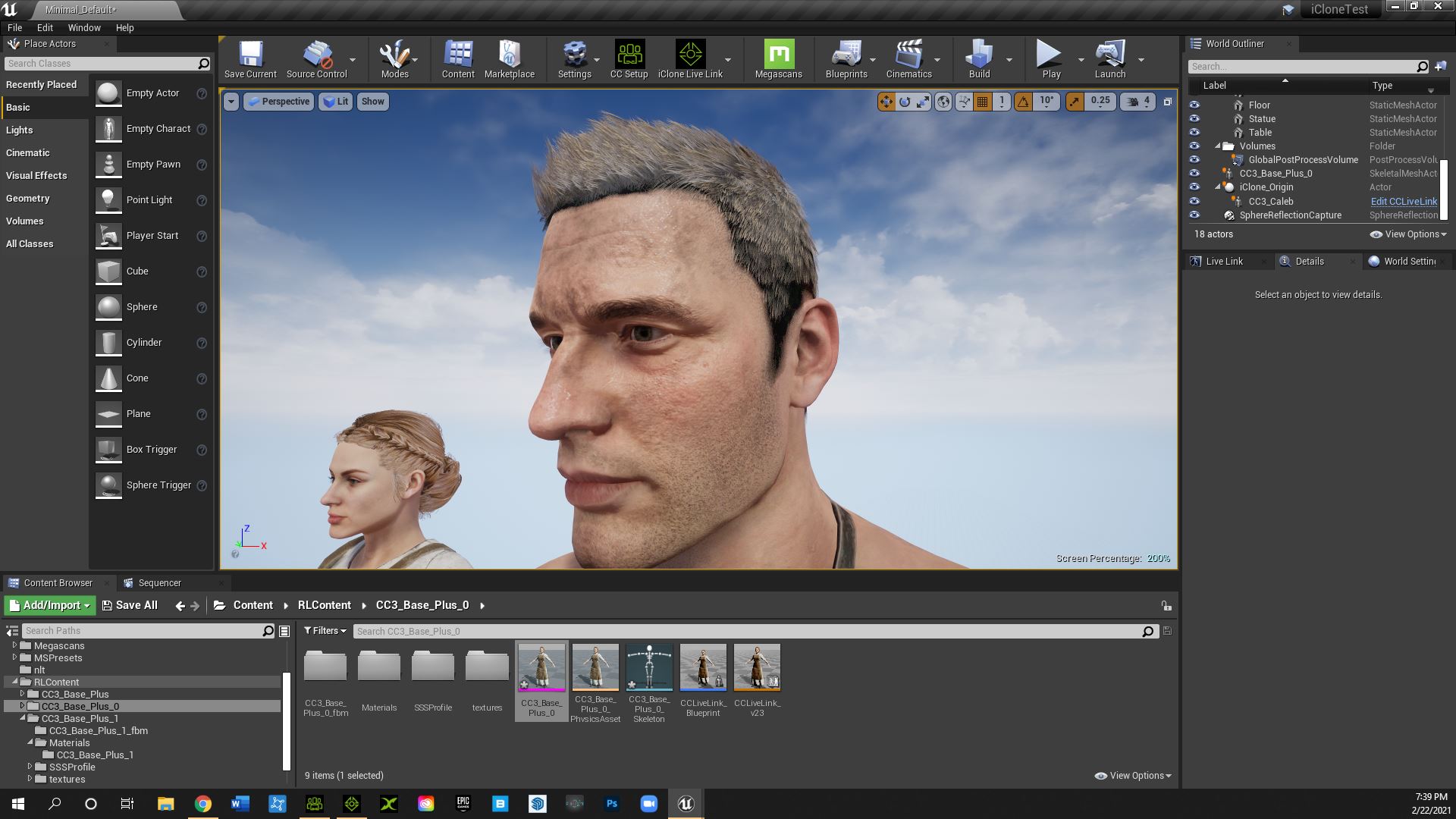Select the translate gizmo mode icon in viewport
The height and width of the screenshot is (819, 1456).
click(886, 102)
